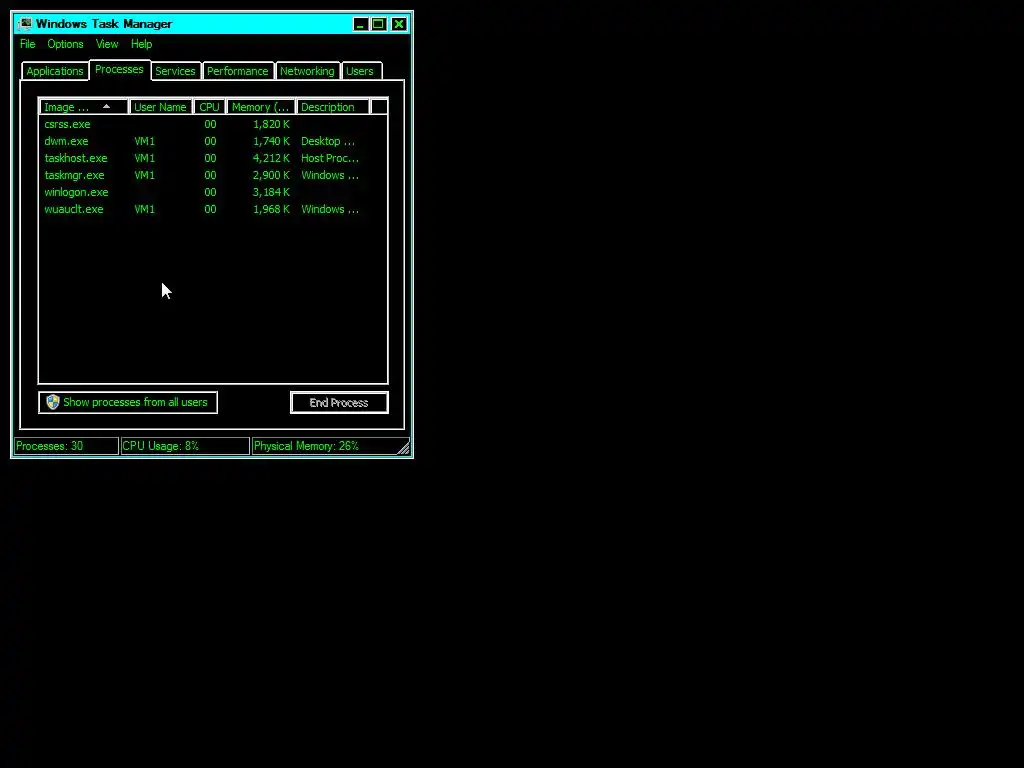Switch to the Services tab
The width and height of the screenshot is (1024, 768).
175,71
